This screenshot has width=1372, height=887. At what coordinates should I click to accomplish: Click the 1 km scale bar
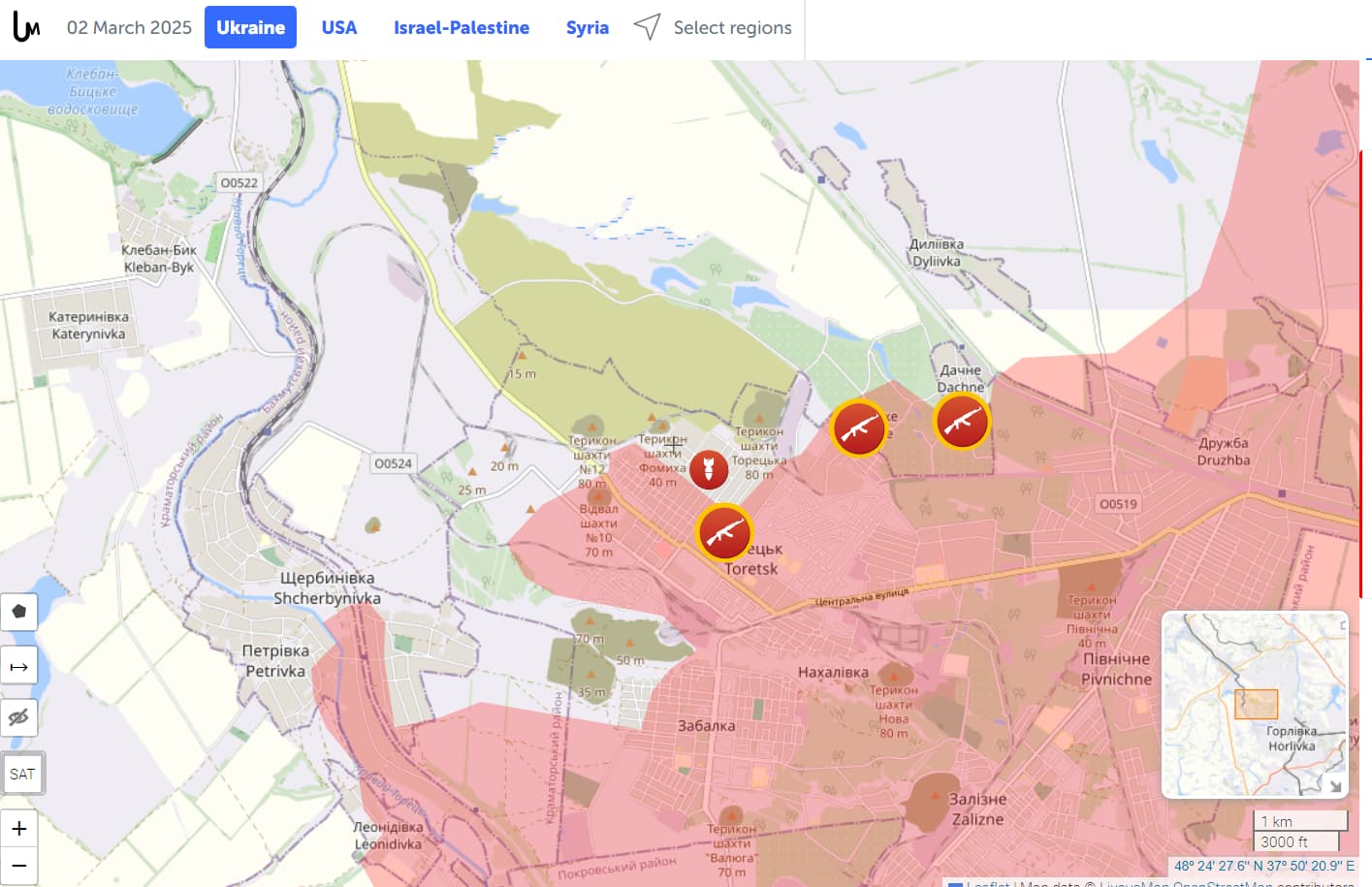coord(1299,821)
